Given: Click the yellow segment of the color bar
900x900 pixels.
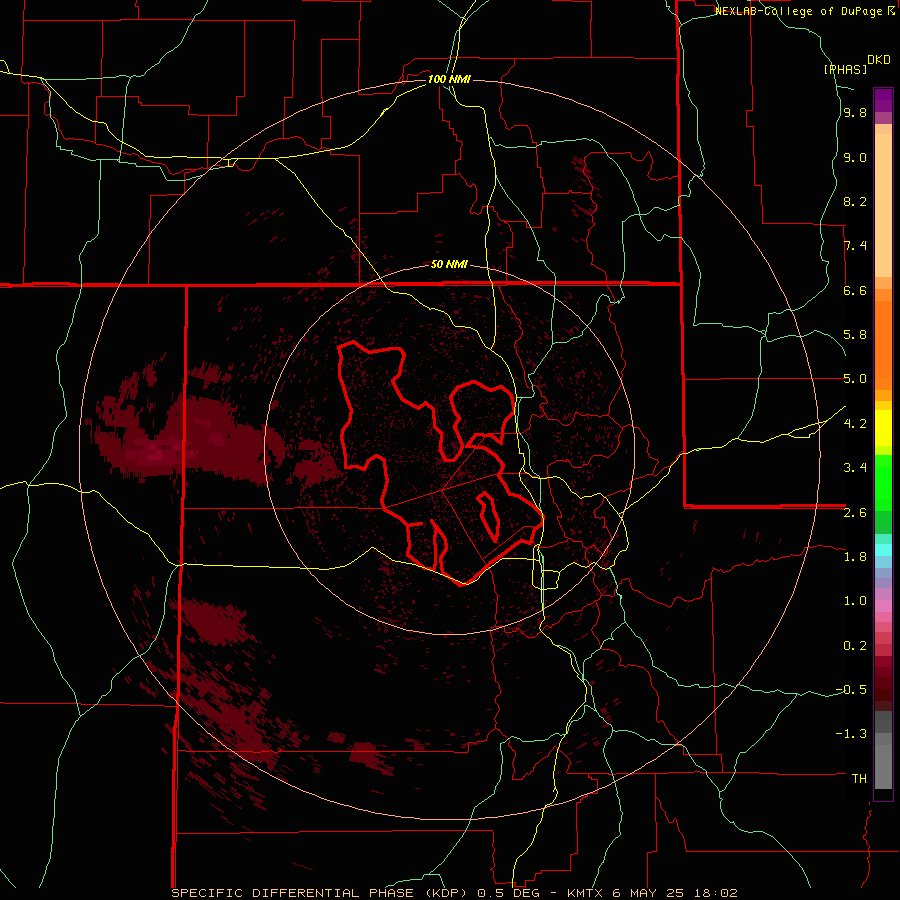Looking at the screenshot, I should click(x=883, y=428).
